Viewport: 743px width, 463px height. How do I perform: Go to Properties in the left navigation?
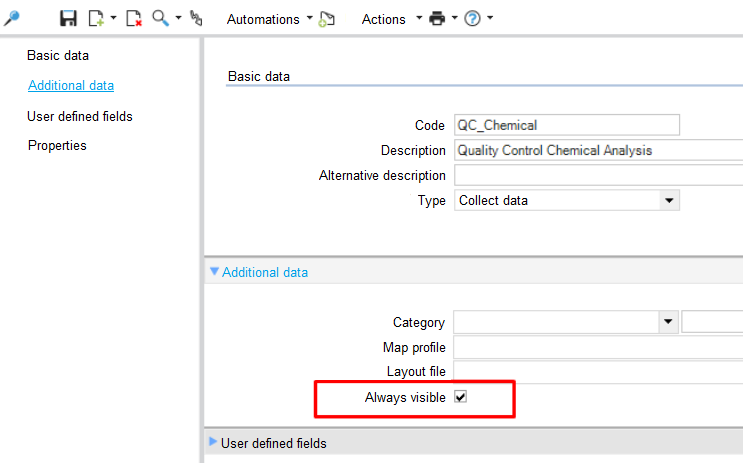tap(57, 145)
